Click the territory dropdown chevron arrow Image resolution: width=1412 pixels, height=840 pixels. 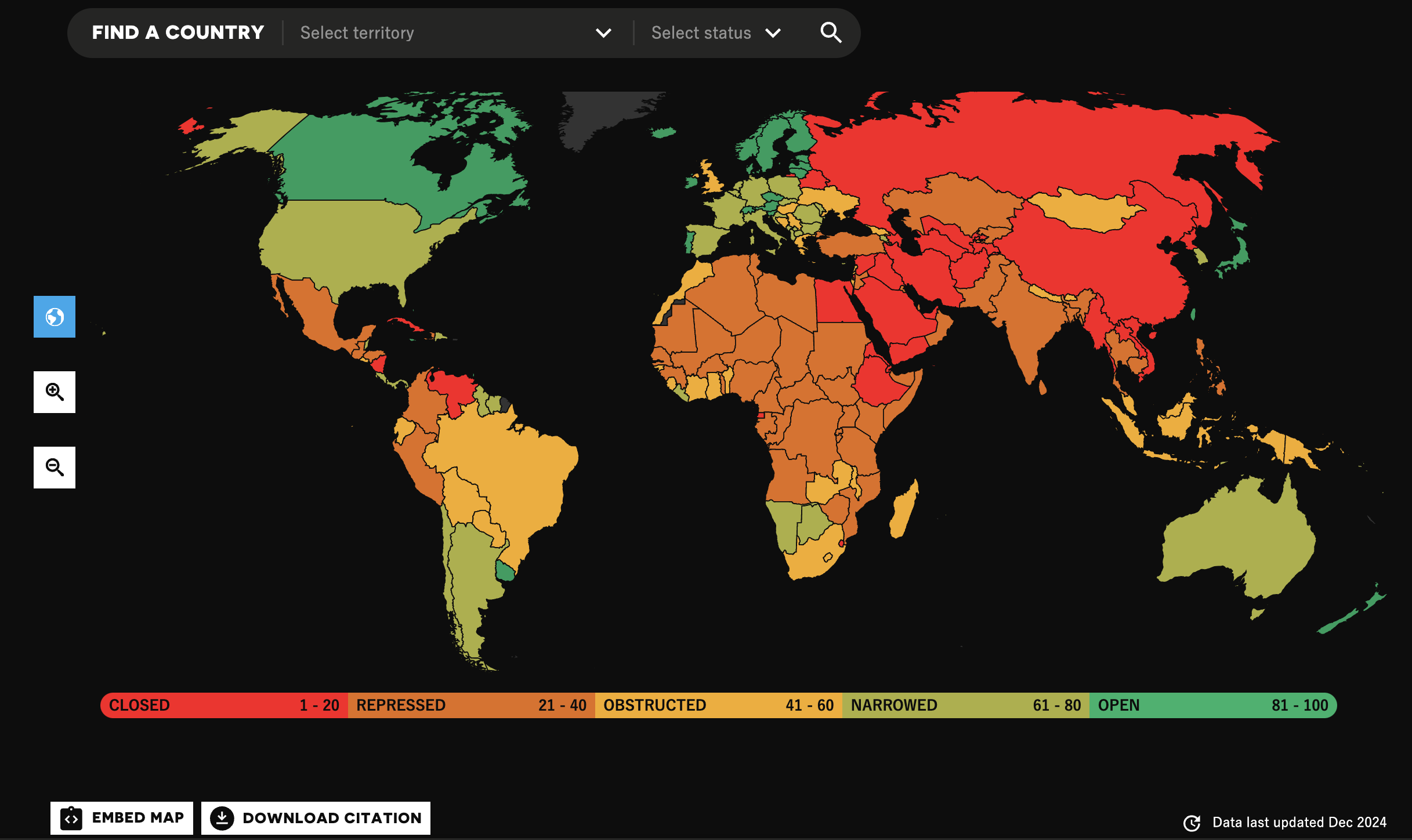click(x=603, y=33)
